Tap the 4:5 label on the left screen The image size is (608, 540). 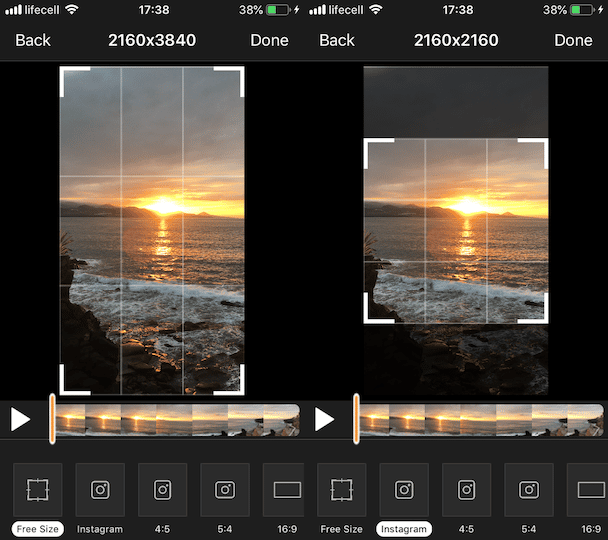point(162,529)
